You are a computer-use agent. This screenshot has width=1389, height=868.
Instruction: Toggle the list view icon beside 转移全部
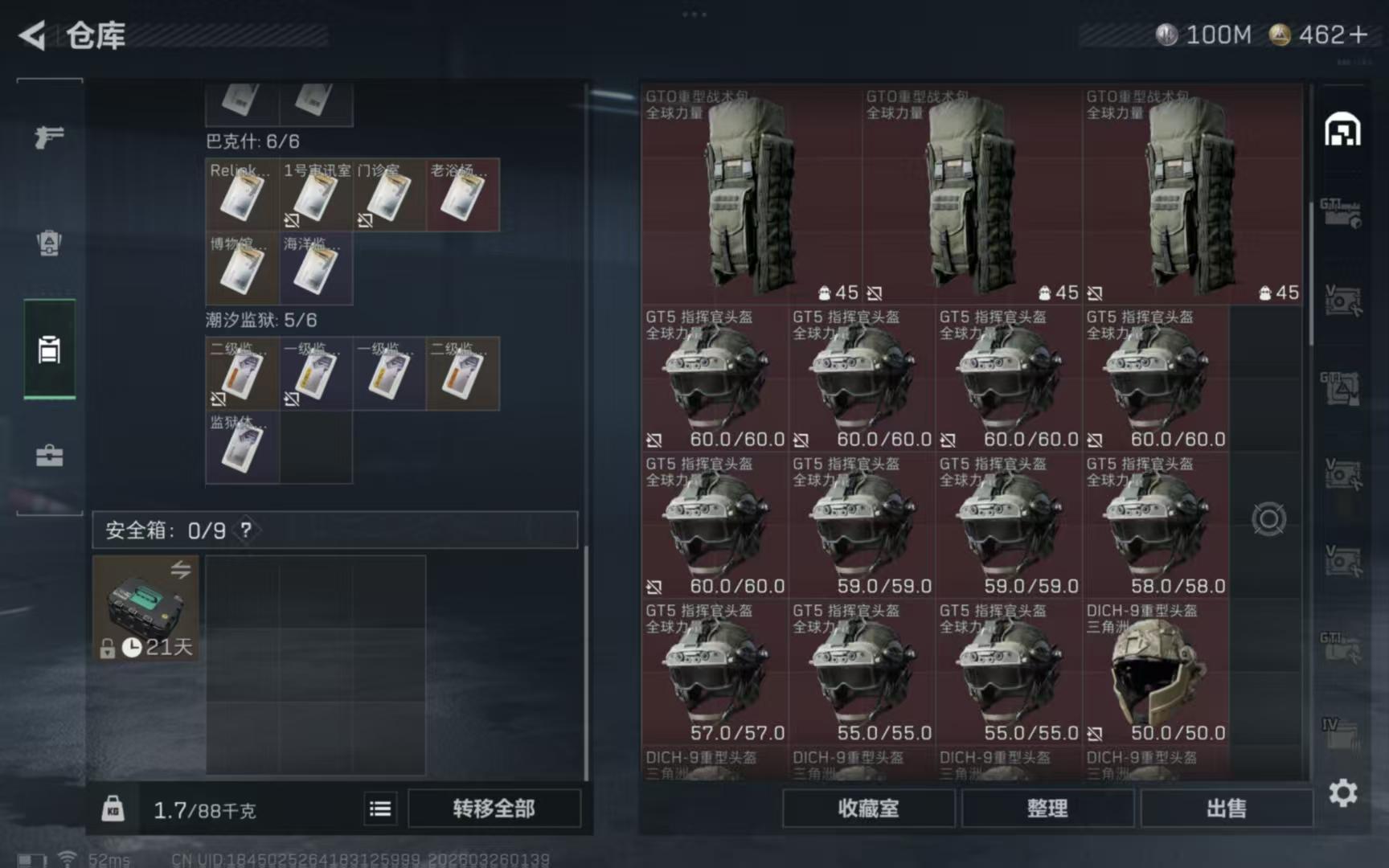click(x=380, y=809)
